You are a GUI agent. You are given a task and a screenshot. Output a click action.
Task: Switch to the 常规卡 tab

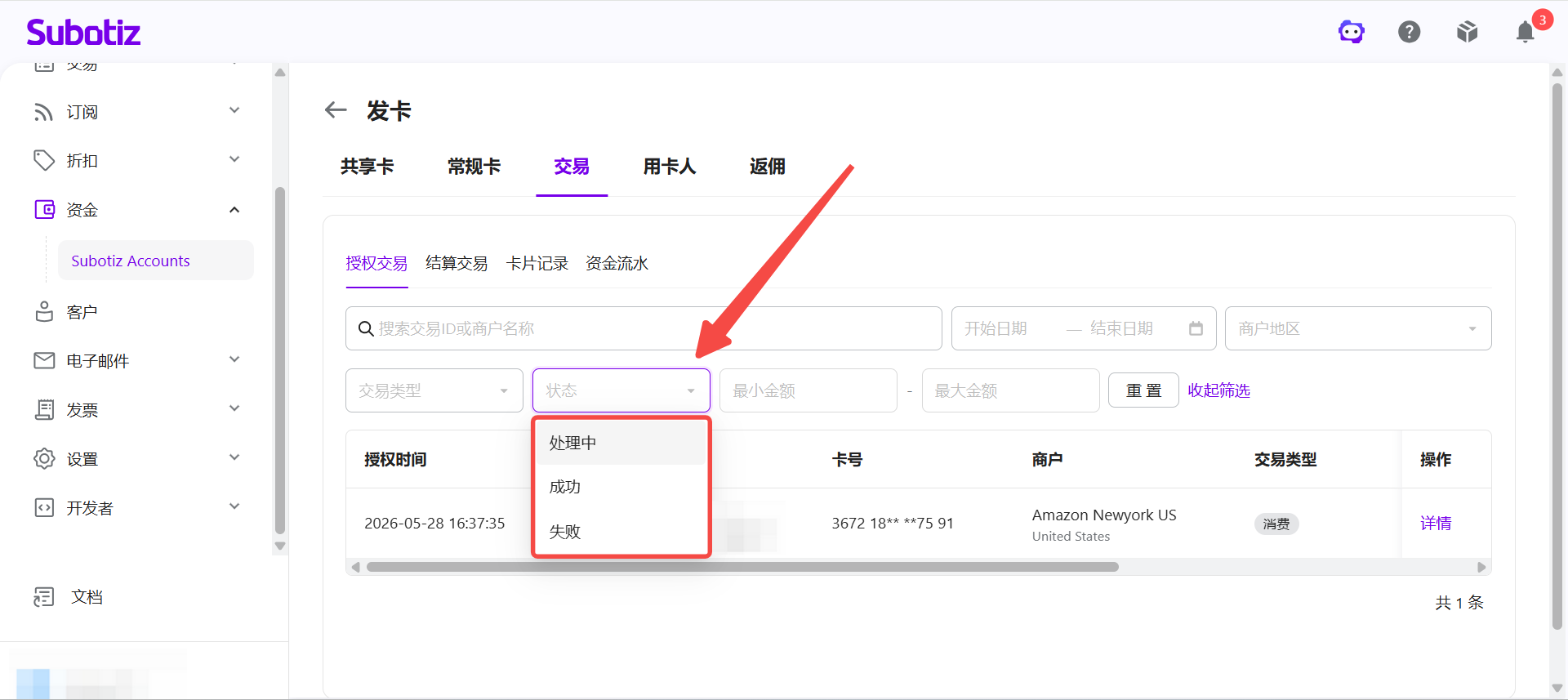(x=474, y=167)
